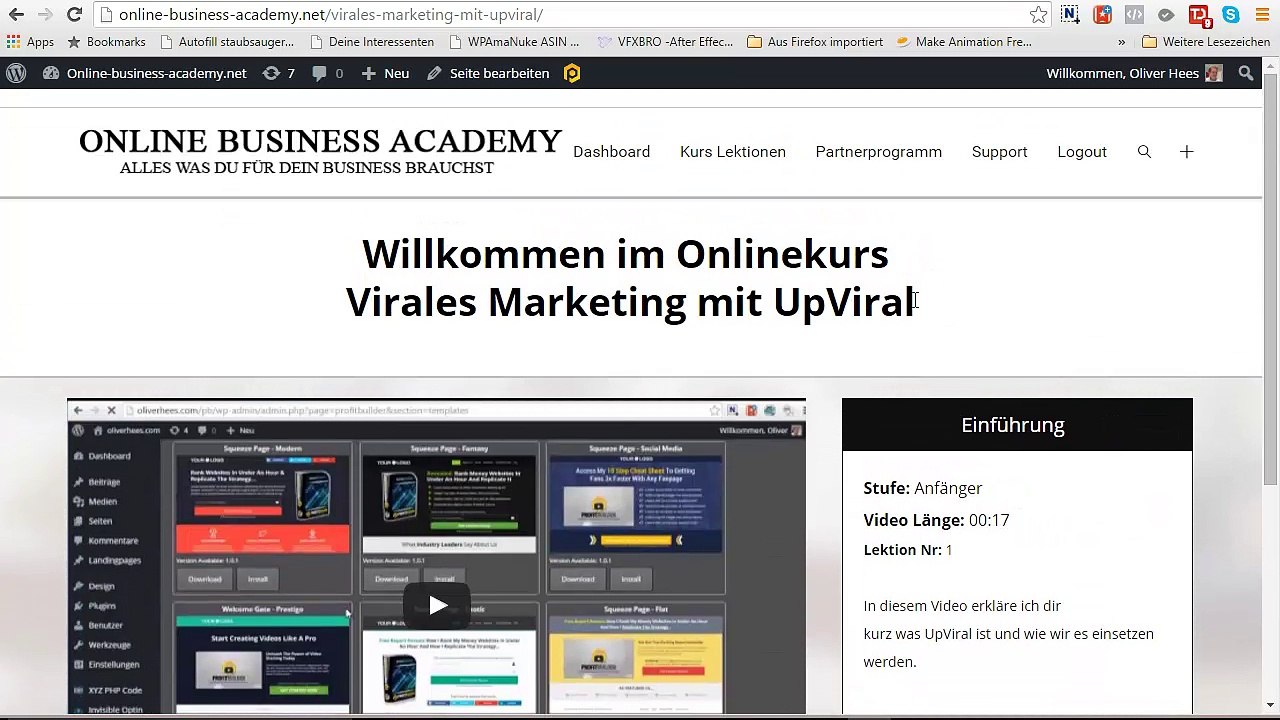Open Online-business-academy.net site menu in admin bar
Viewport: 1280px width, 720px height.
(x=144, y=73)
